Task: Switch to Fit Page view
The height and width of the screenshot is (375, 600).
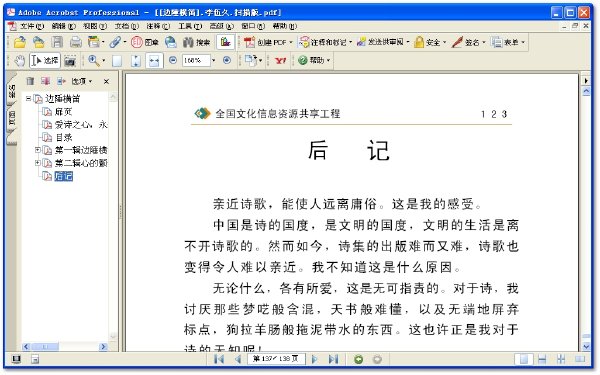Action: (x=136, y=61)
